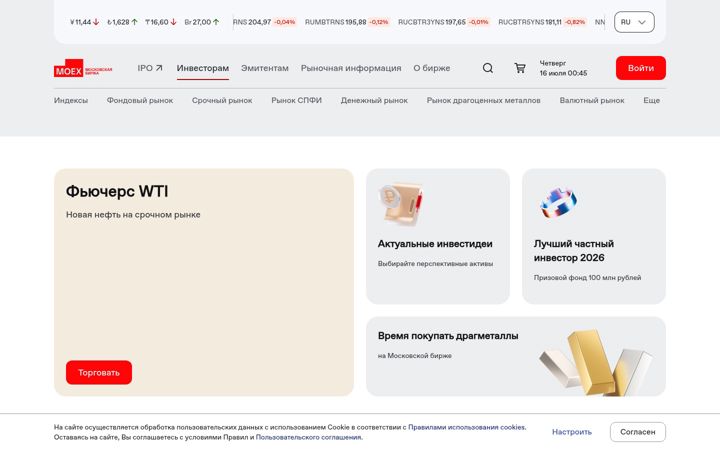Expand the Еще menu
This screenshot has height=450, width=720.
tap(651, 100)
